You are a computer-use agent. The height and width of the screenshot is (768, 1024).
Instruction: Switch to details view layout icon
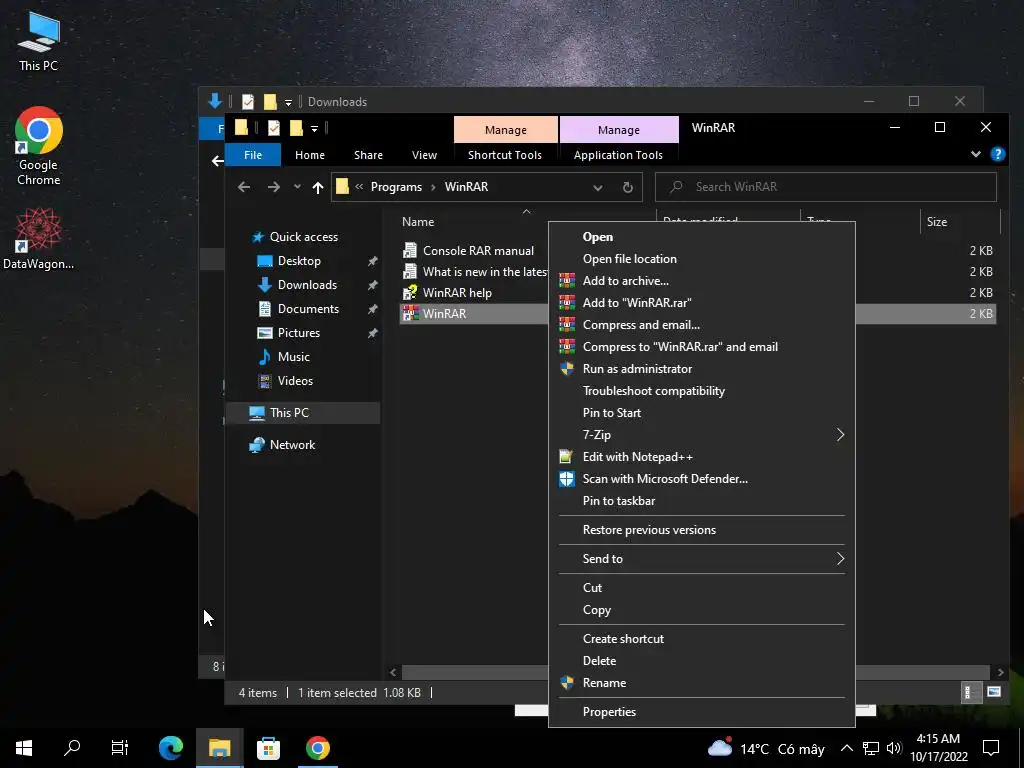(x=970, y=692)
